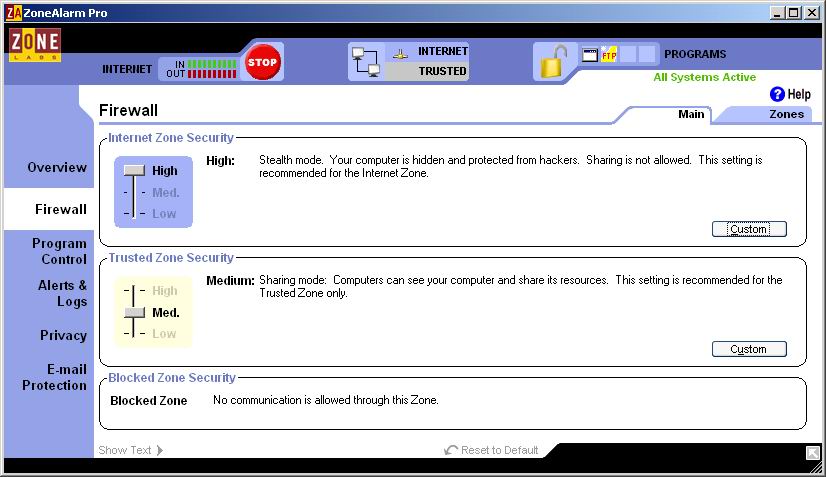Image resolution: width=826 pixels, height=477 pixels.
Task: Click the Trusted Zone slider handle at Med.
Action: [134, 312]
